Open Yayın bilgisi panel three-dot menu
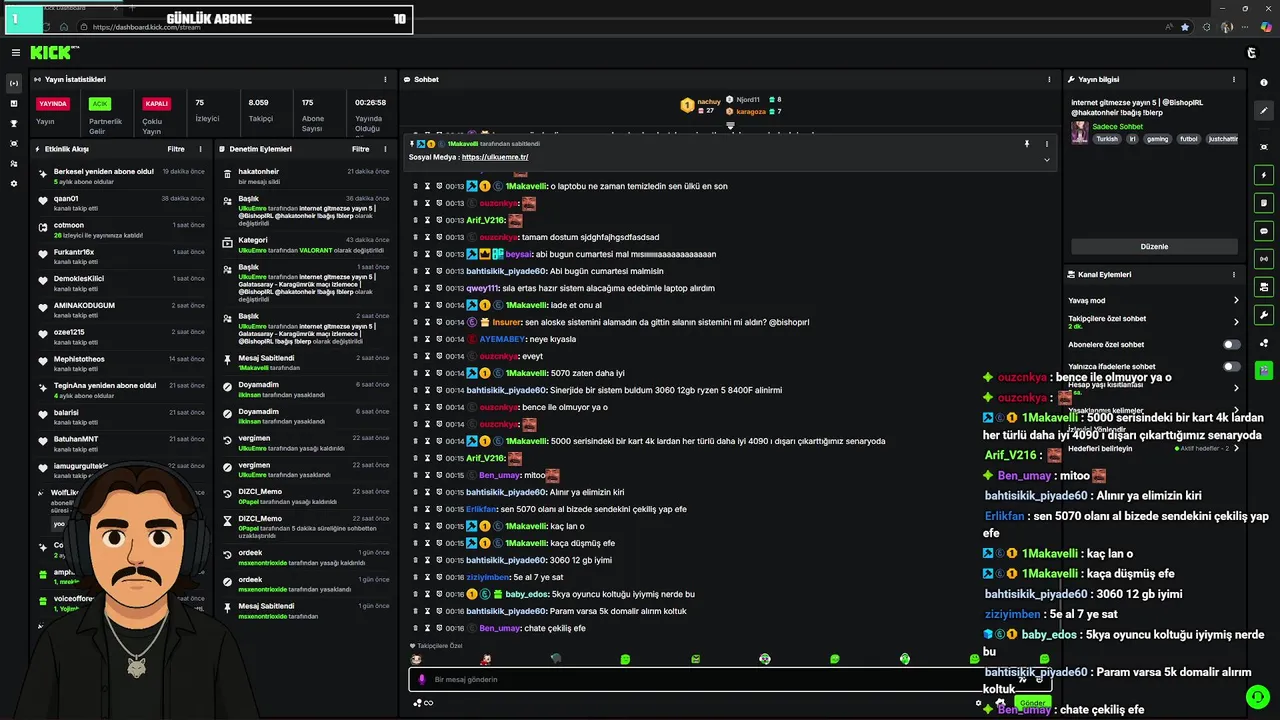Viewport: 1280px width, 720px height. pos(1234,79)
